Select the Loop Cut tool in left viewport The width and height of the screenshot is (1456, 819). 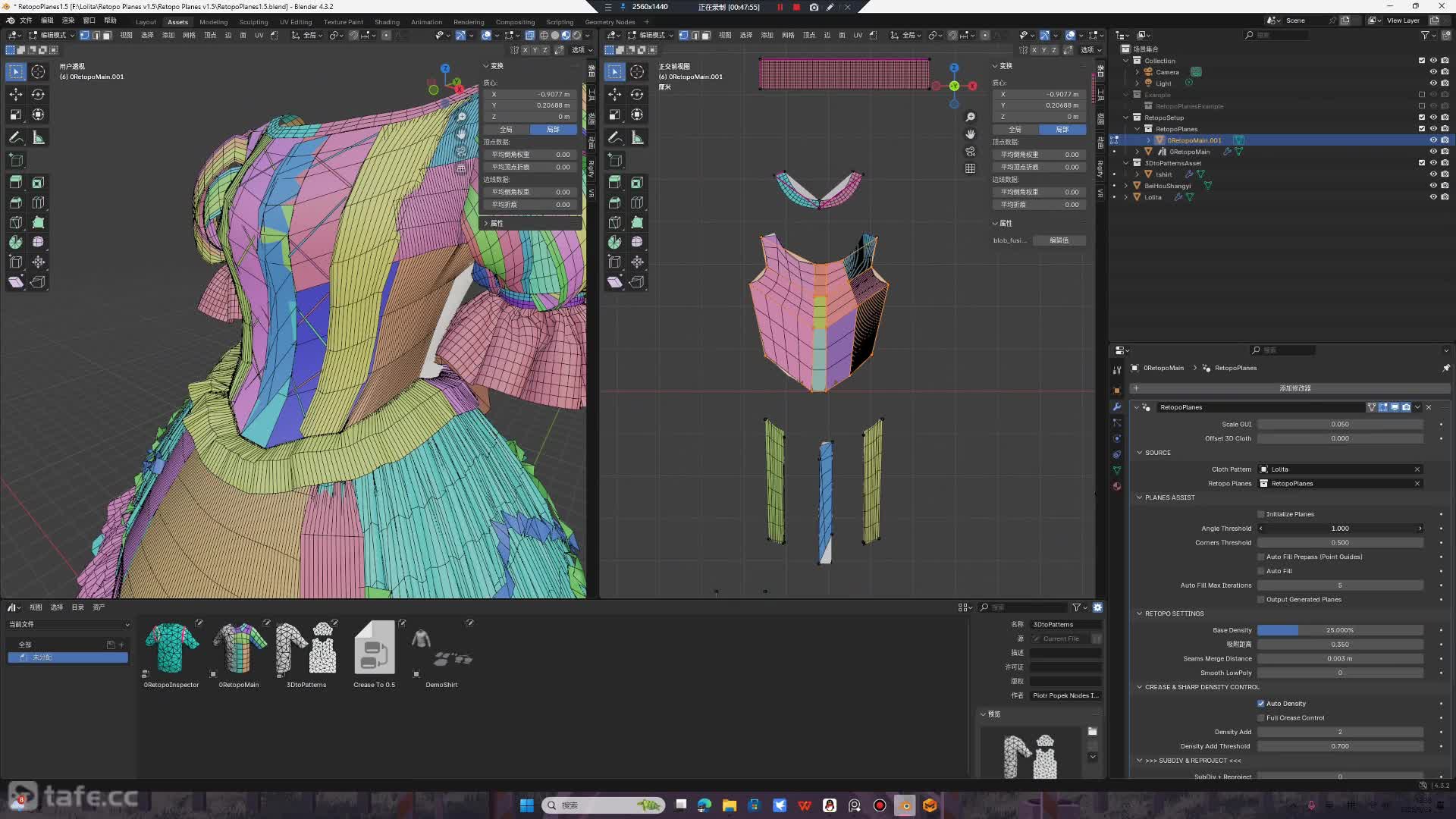point(38,202)
